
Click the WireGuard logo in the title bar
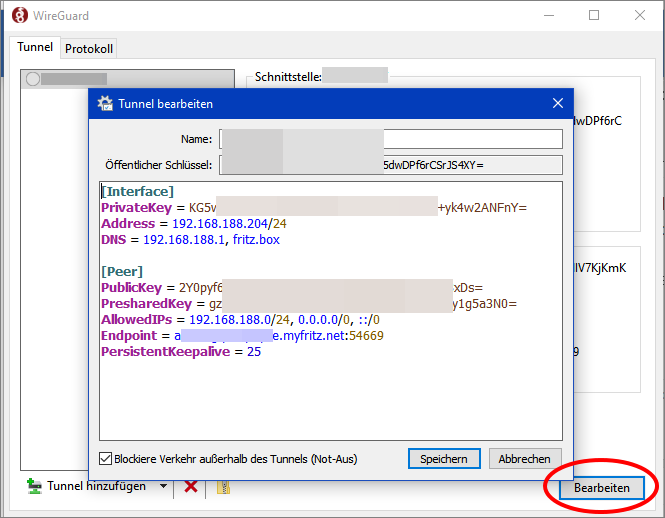(20, 16)
